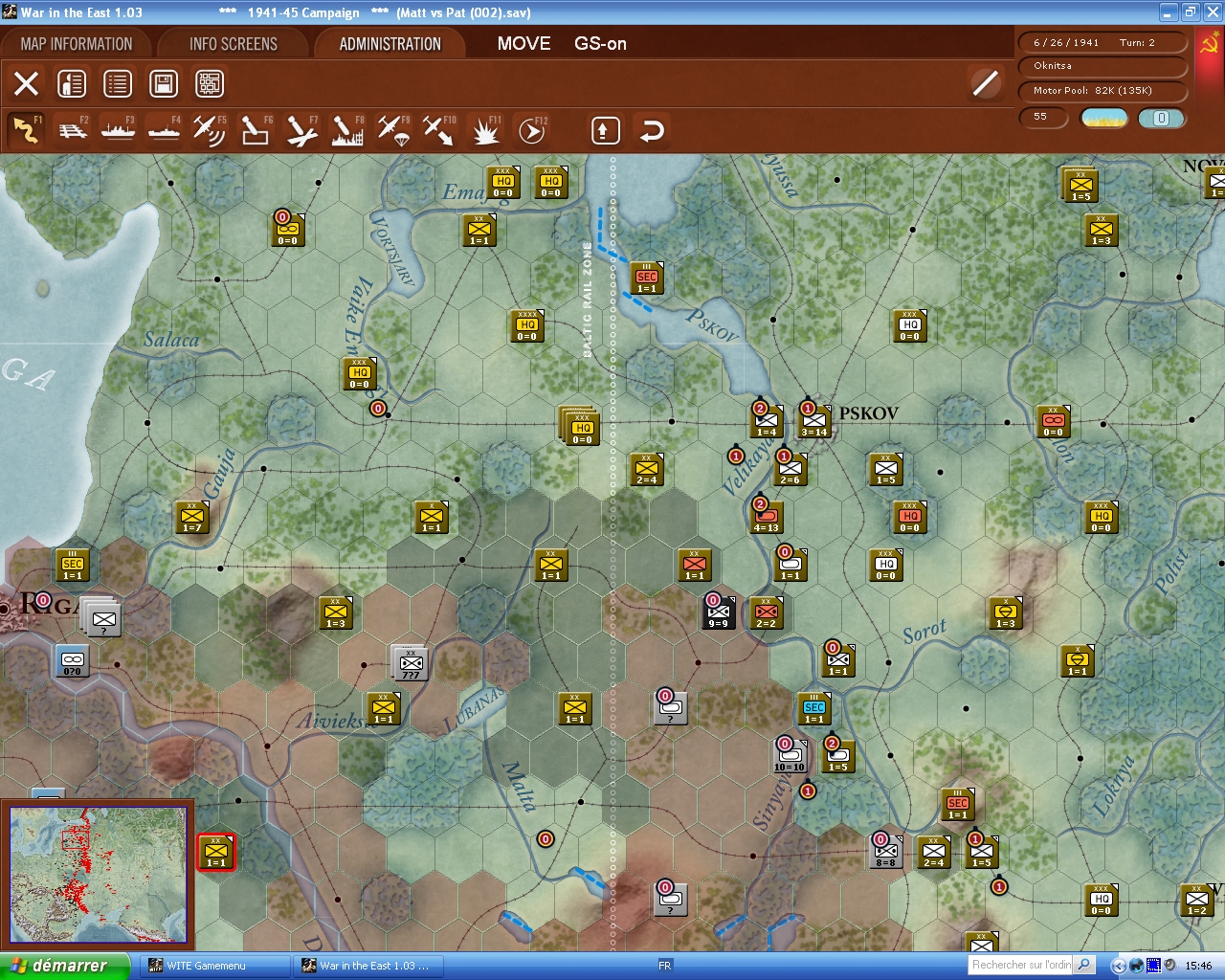Open the MAP INFORMATION tab

[x=77, y=44]
